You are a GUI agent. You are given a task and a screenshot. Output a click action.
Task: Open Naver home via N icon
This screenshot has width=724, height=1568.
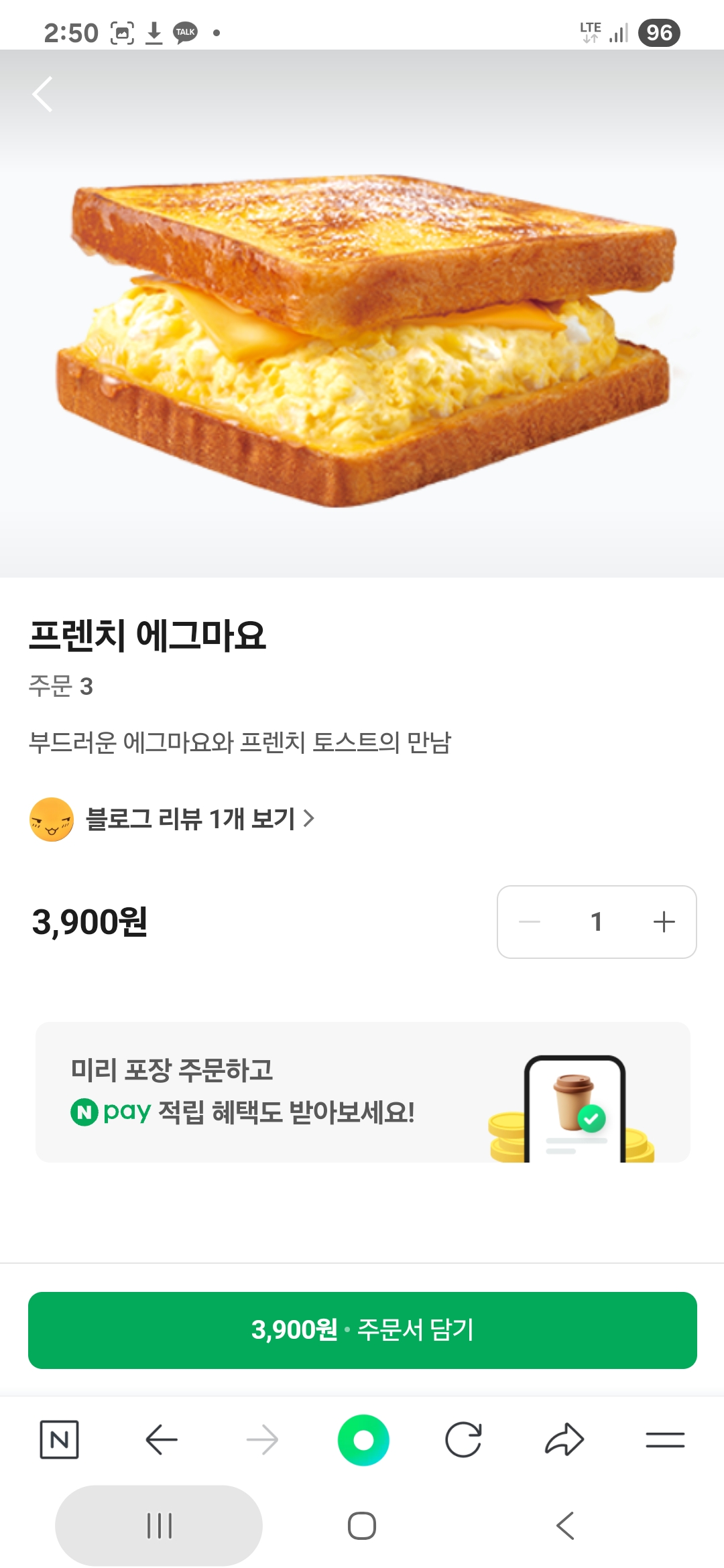click(60, 1439)
